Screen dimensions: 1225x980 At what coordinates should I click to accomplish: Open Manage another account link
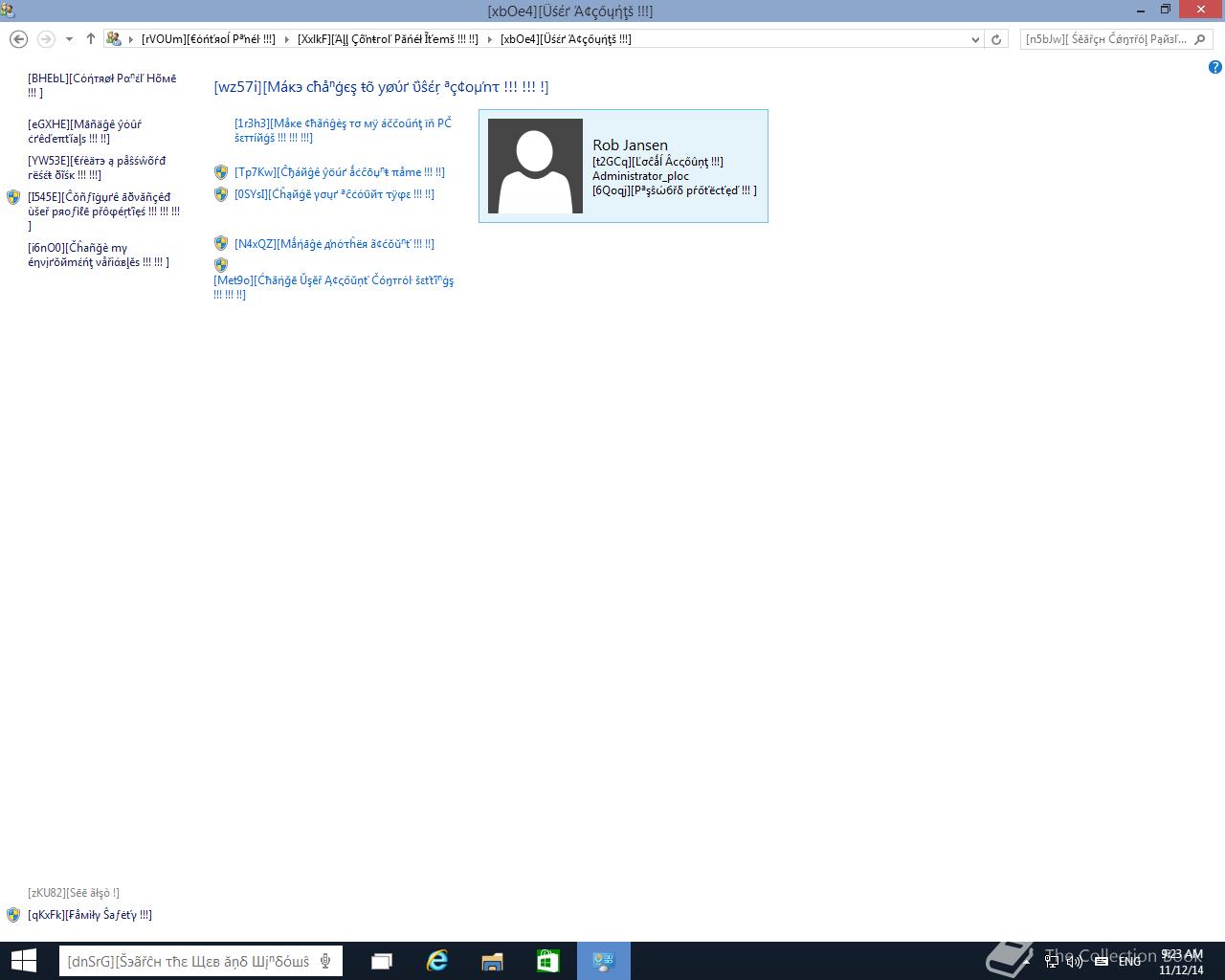click(x=334, y=244)
